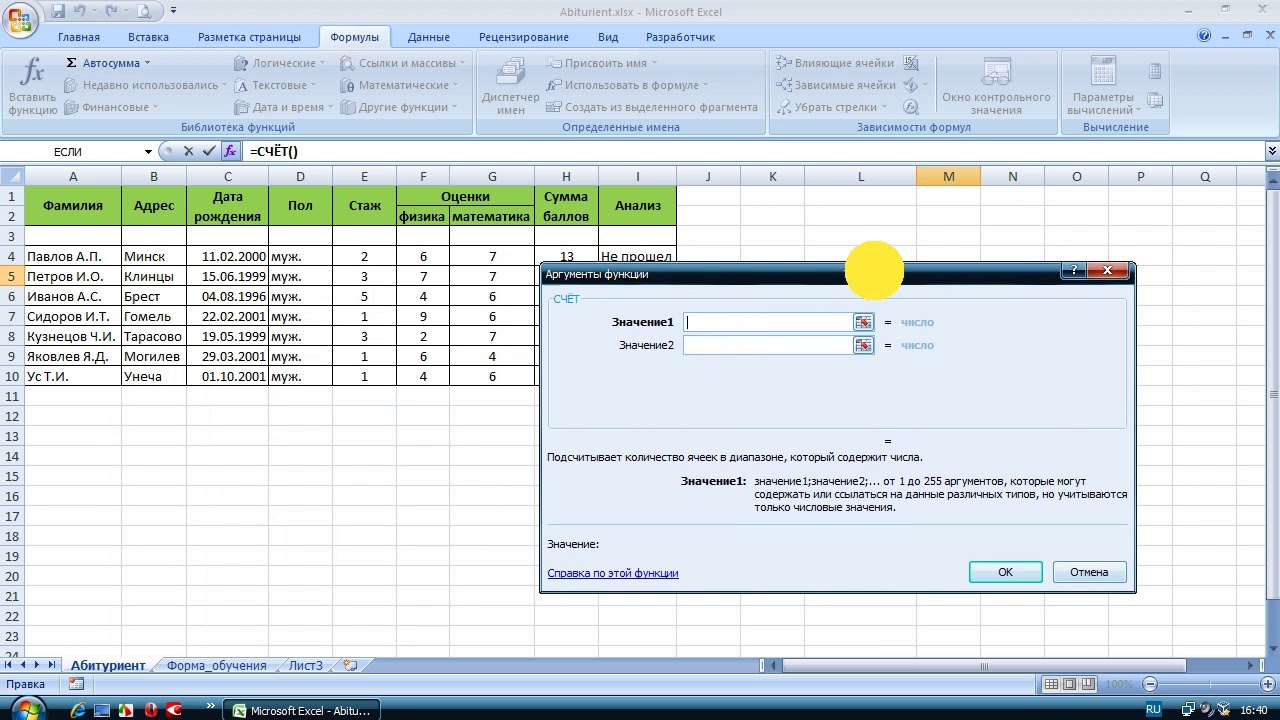Viewport: 1280px width, 720px height.
Task: Switch to the Forma_obucheniya sheet tab
Action: tap(216, 666)
